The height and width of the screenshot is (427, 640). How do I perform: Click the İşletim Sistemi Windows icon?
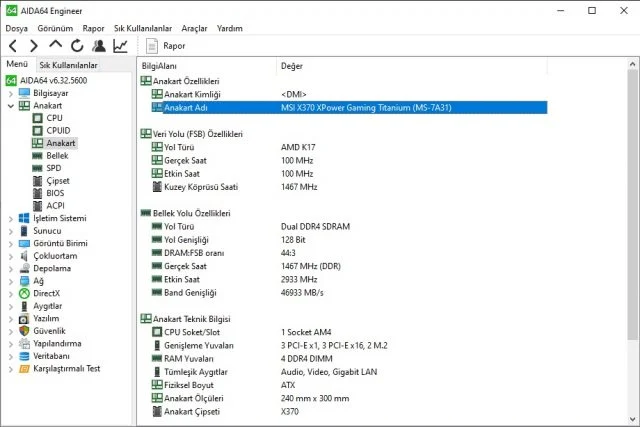tap(24, 218)
